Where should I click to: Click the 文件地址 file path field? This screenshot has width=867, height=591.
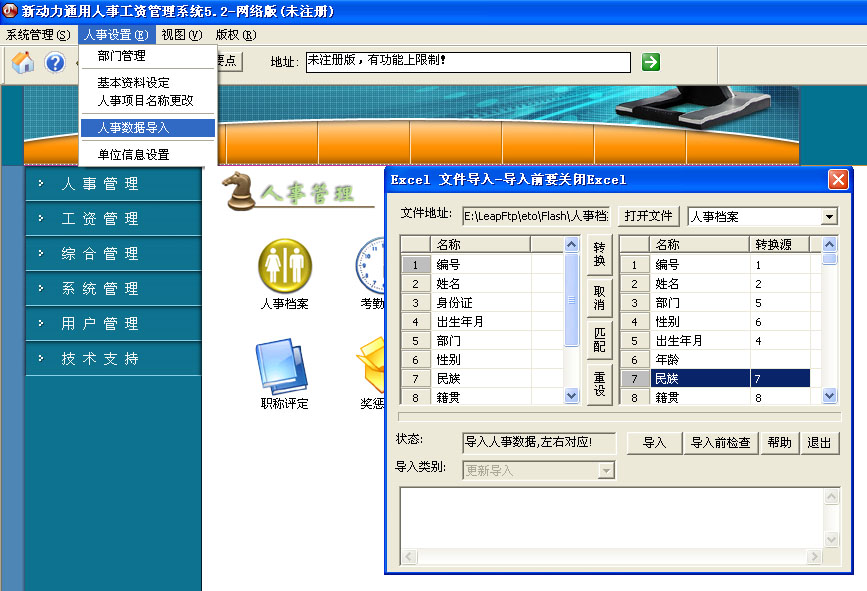(x=535, y=216)
